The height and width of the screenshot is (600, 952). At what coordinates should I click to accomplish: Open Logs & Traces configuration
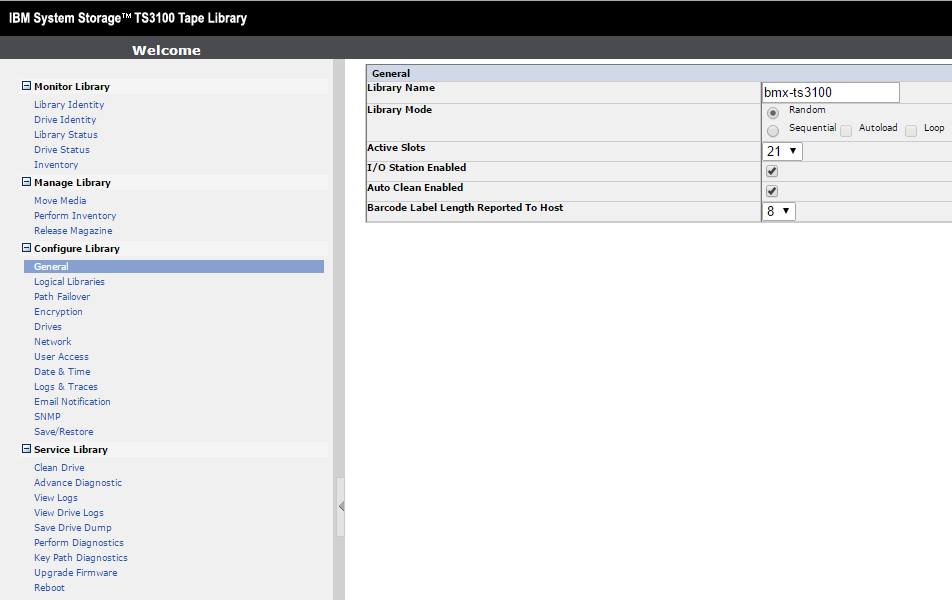tap(66, 387)
